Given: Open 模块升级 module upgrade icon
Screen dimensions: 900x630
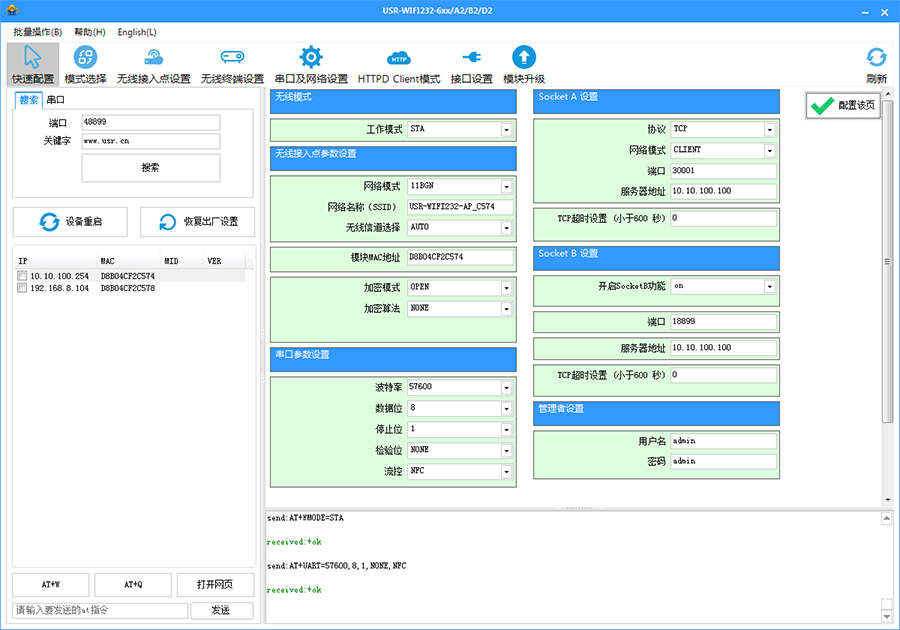Looking at the screenshot, I should (524, 64).
